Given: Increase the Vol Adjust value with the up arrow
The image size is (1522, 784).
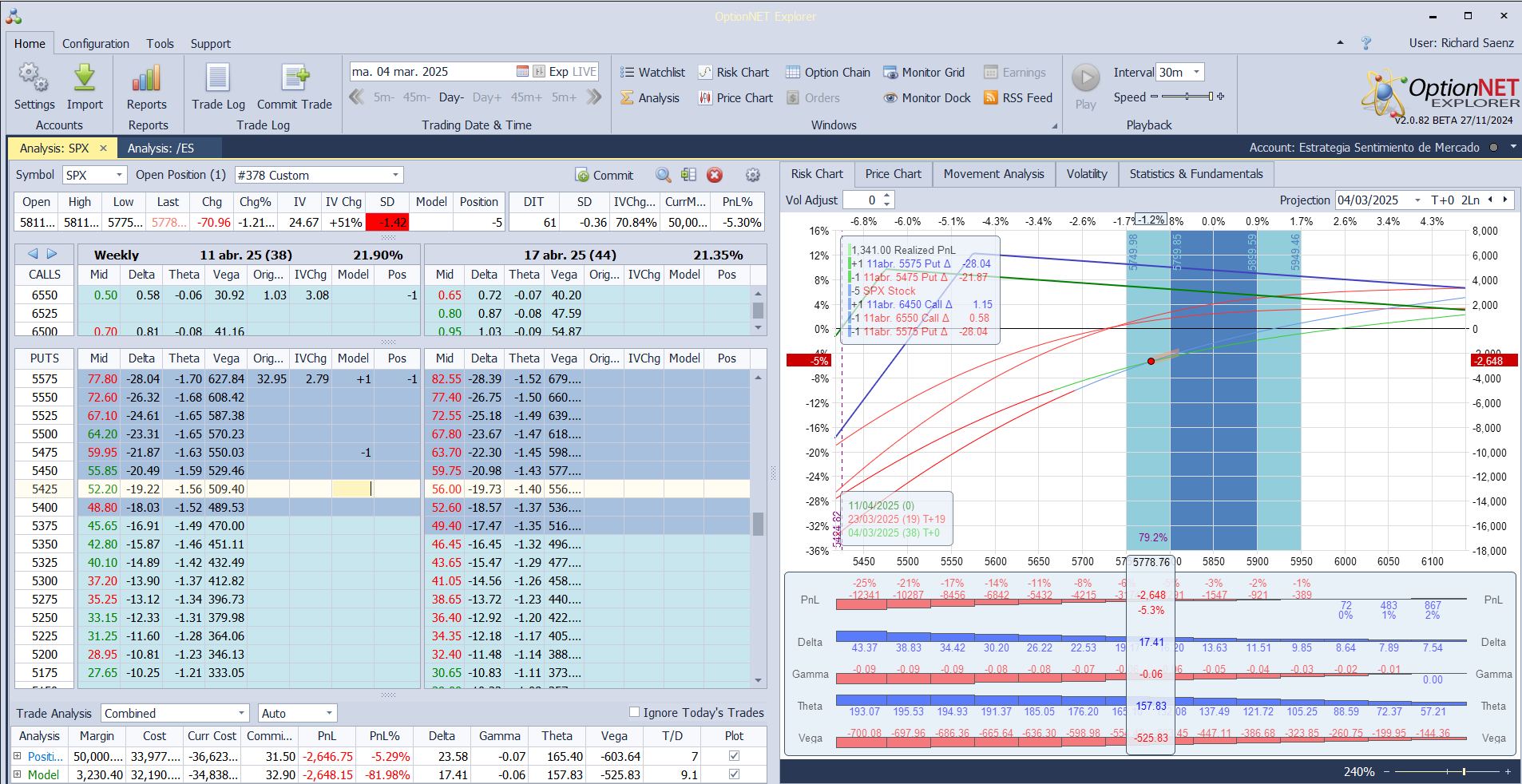Looking at the screenshot, I should [x=886, y=196].
